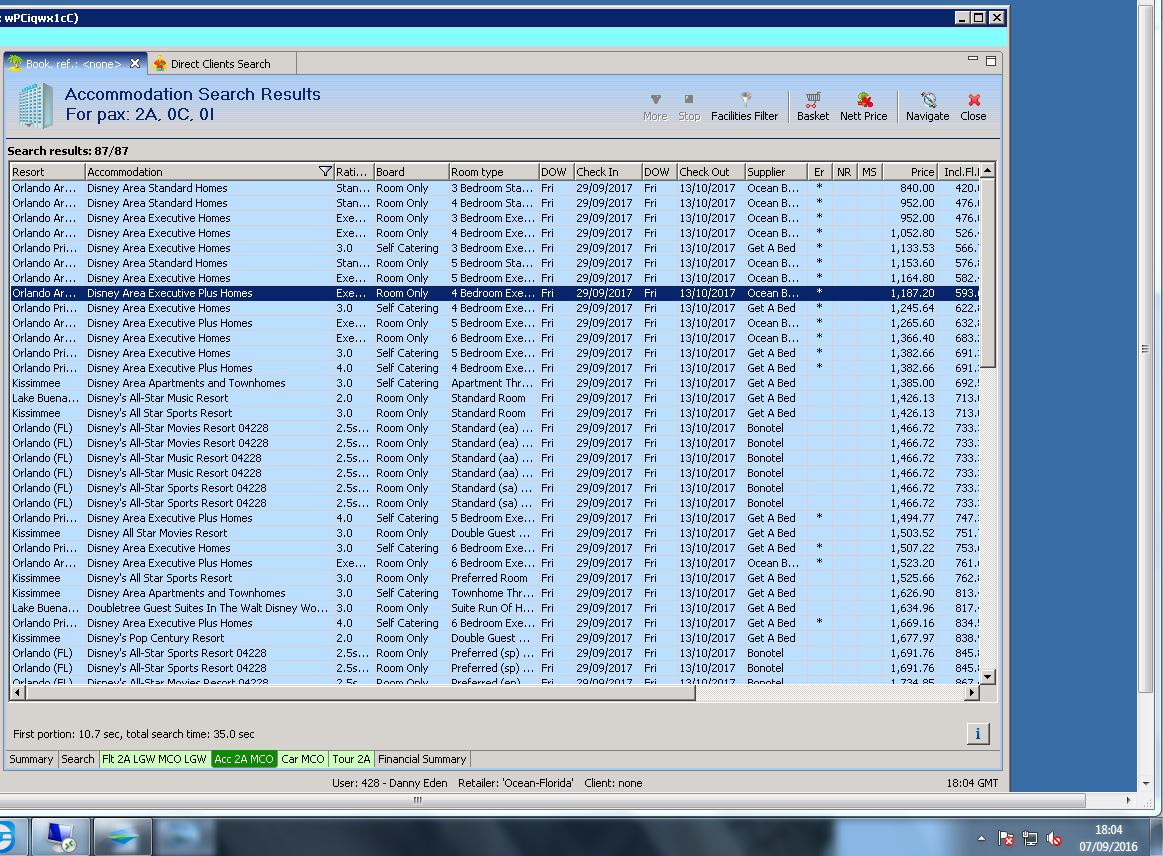The width and height of the screenshot is (1163, 856).
Task: Open the Financial Summary tab
Action: 422,759
